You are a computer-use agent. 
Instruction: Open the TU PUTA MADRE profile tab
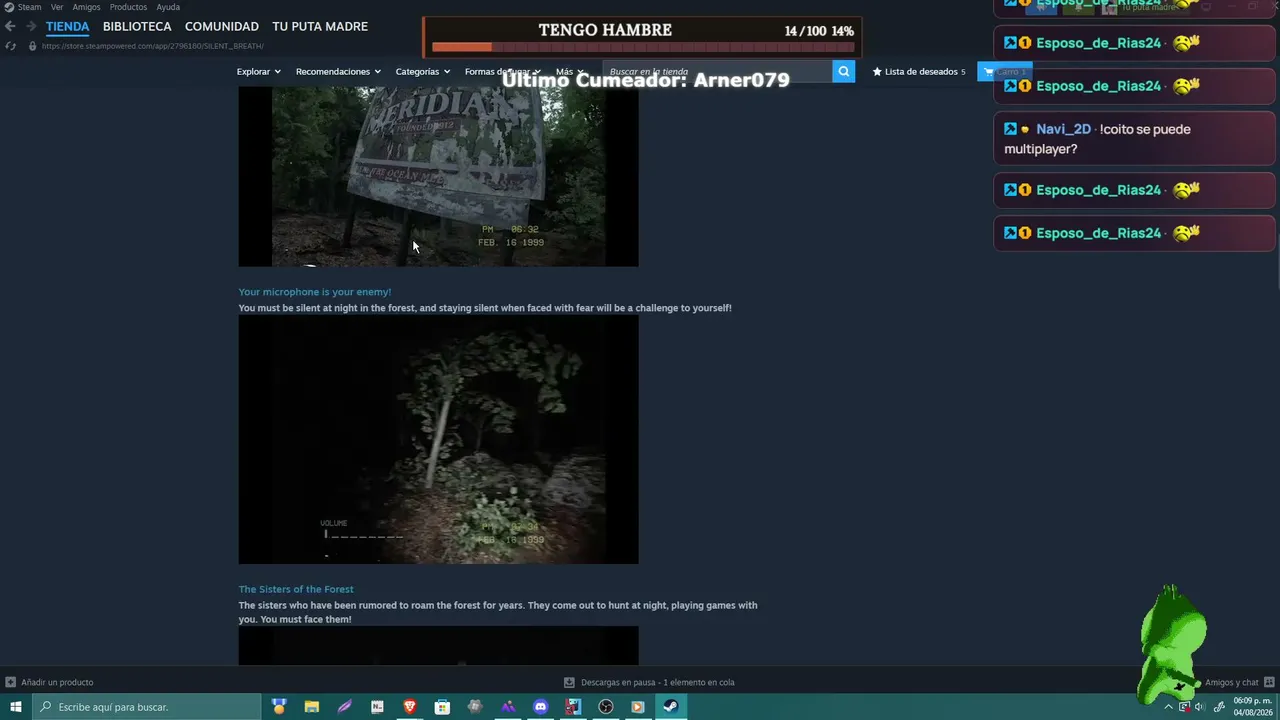tap(320, 27)
